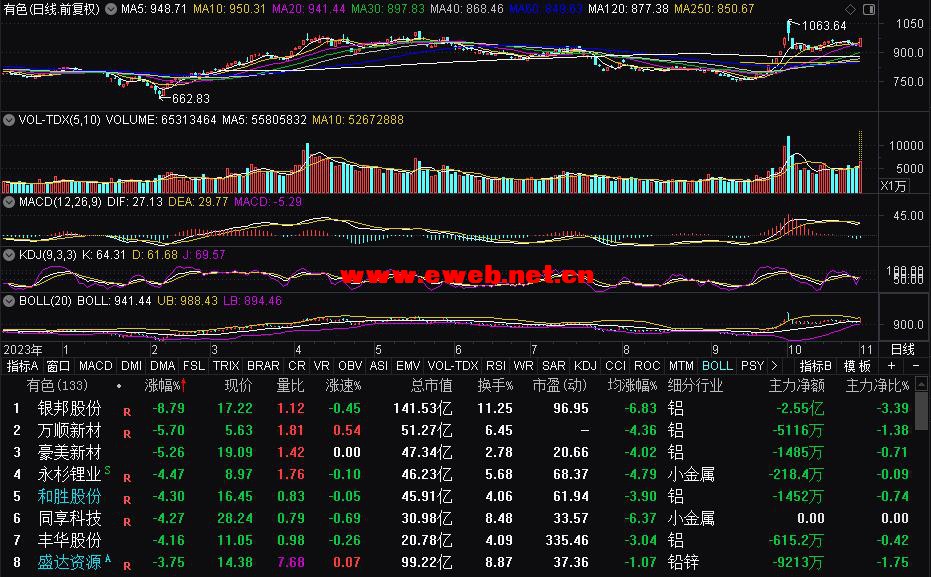Select the MTM indicator tab
Viewport: 931px width, 577px height.
[680, 366]
